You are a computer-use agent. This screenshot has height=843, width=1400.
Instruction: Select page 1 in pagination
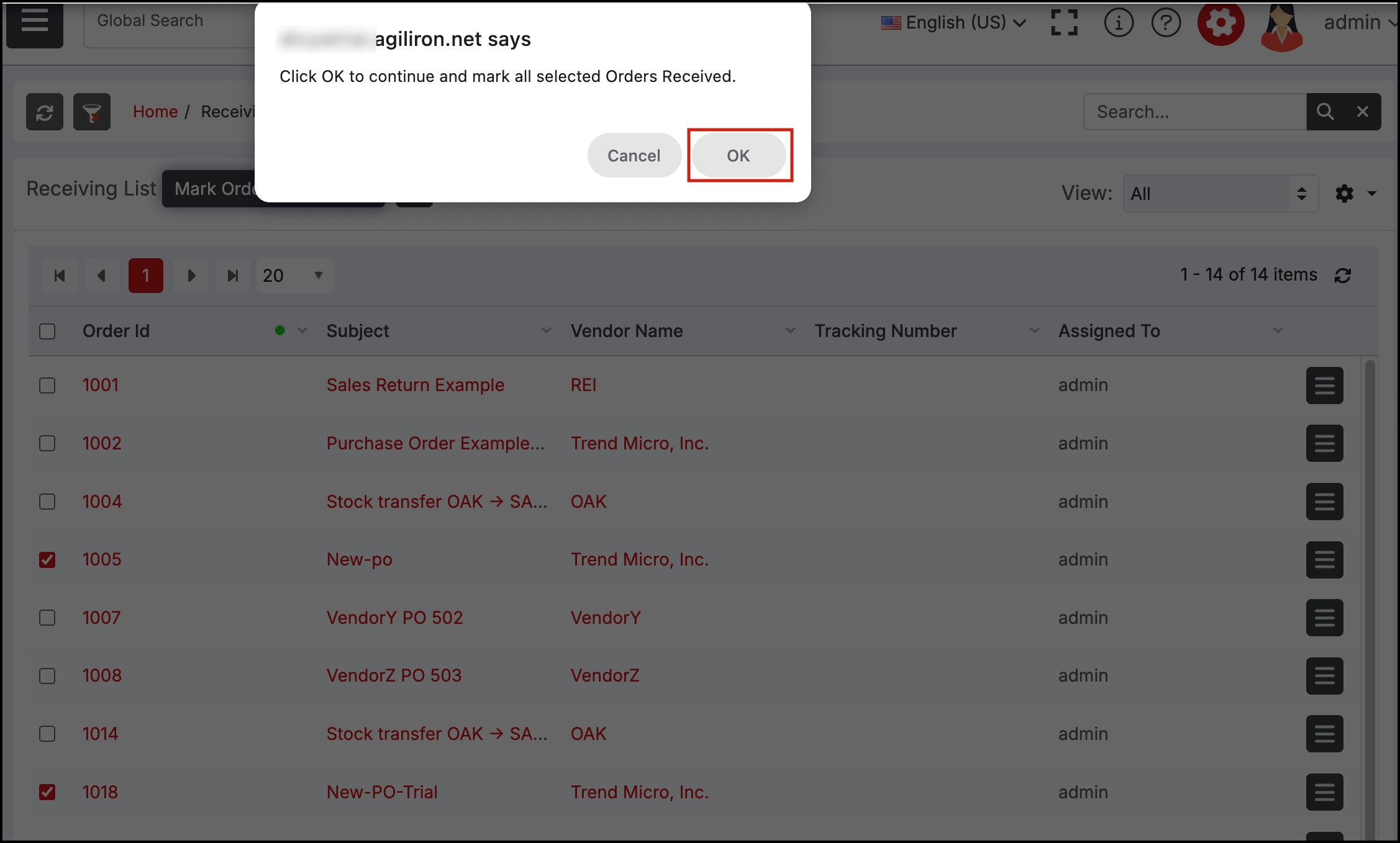point(146,276)
